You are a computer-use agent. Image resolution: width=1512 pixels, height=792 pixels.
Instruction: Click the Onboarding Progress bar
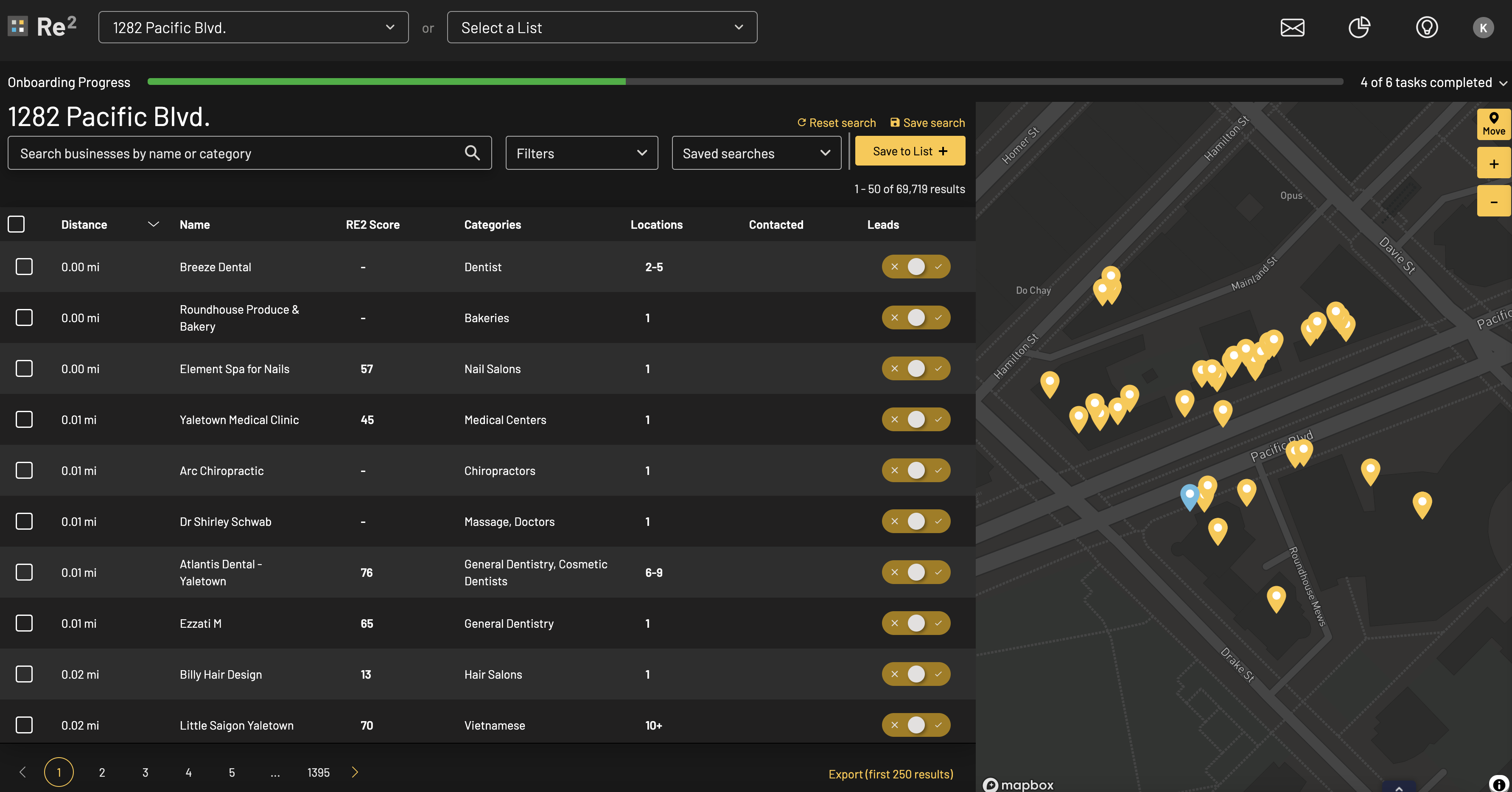(x=745, y=82)
